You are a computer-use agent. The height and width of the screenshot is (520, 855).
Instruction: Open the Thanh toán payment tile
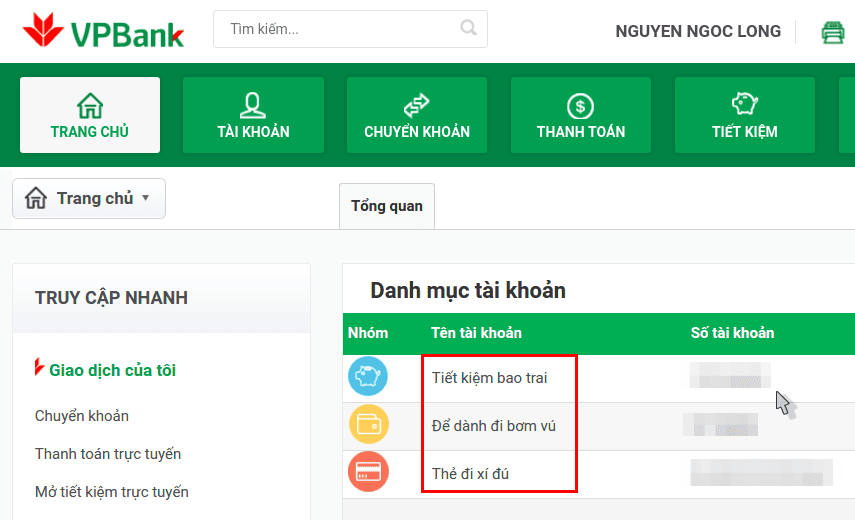click(x=581, y=115)
